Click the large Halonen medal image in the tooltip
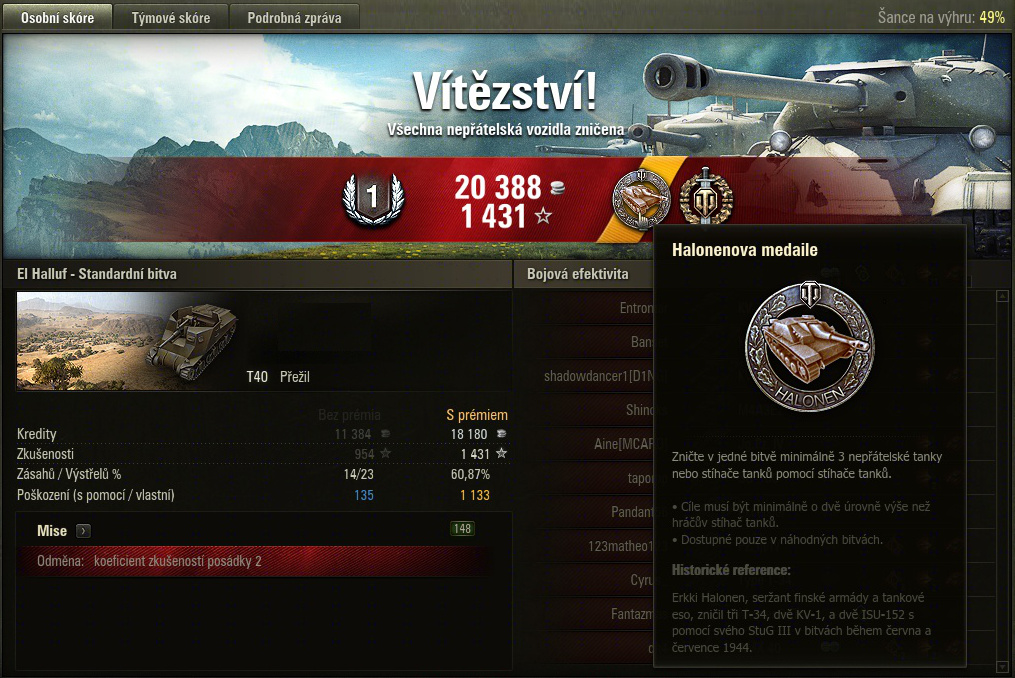Screen dimensions: 1015x678 click(x=809, y=346)
